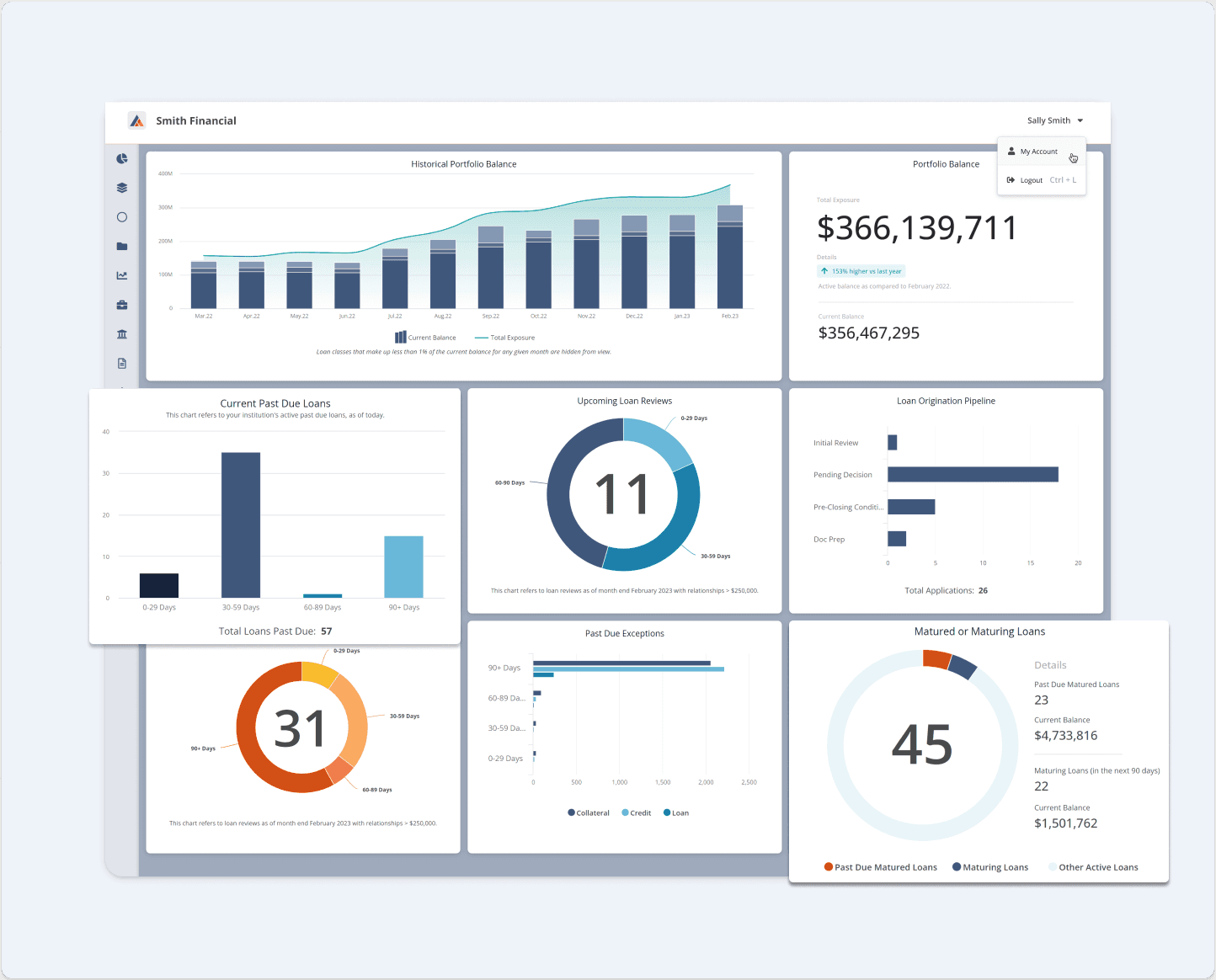
Task: Click the Pre-Closing Conditions pipeline bar
Action: [911, 507]
